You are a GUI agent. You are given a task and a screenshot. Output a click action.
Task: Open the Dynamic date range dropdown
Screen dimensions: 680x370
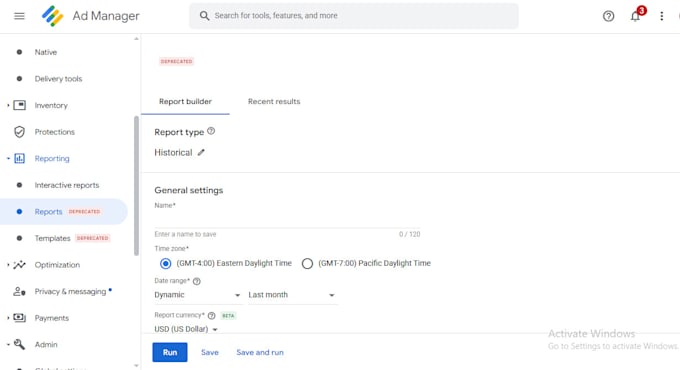(197, 295)
